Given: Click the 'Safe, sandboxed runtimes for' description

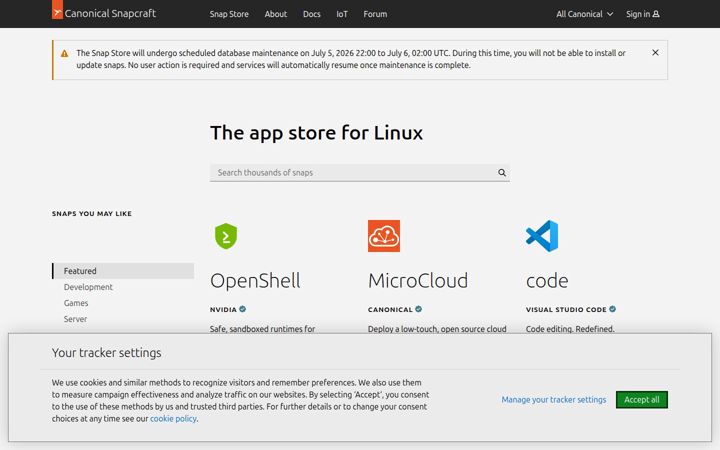Looking at the screenshot, I should 263,329.
